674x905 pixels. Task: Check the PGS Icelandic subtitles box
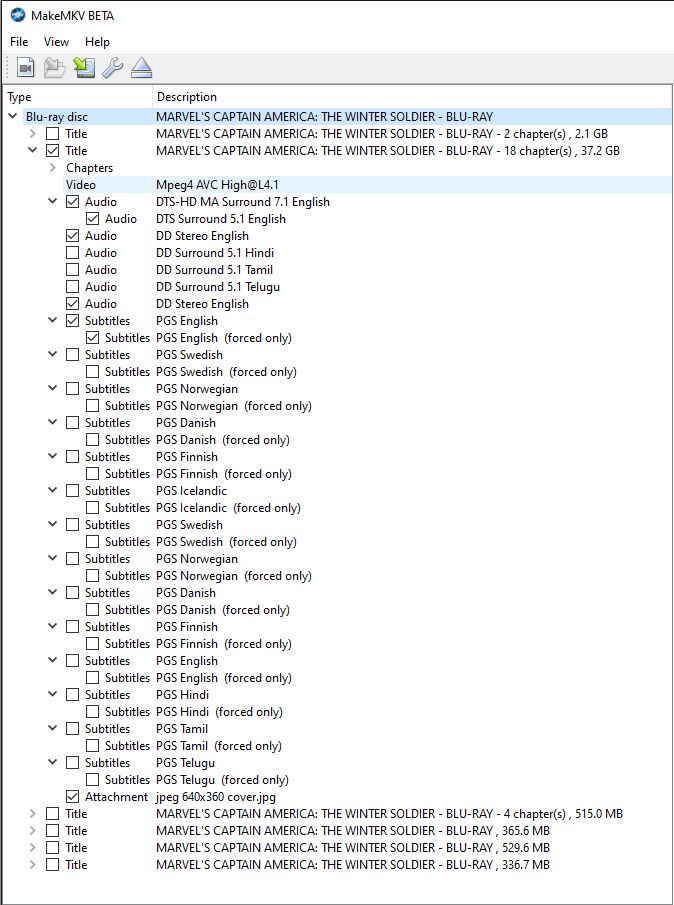(72, 491)
